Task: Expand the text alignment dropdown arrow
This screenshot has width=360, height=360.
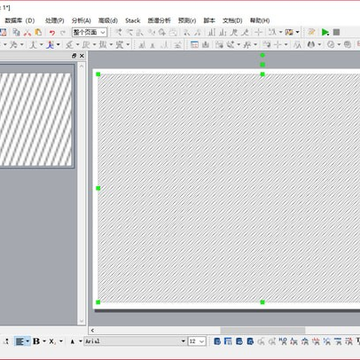Action: click(28, 341)
